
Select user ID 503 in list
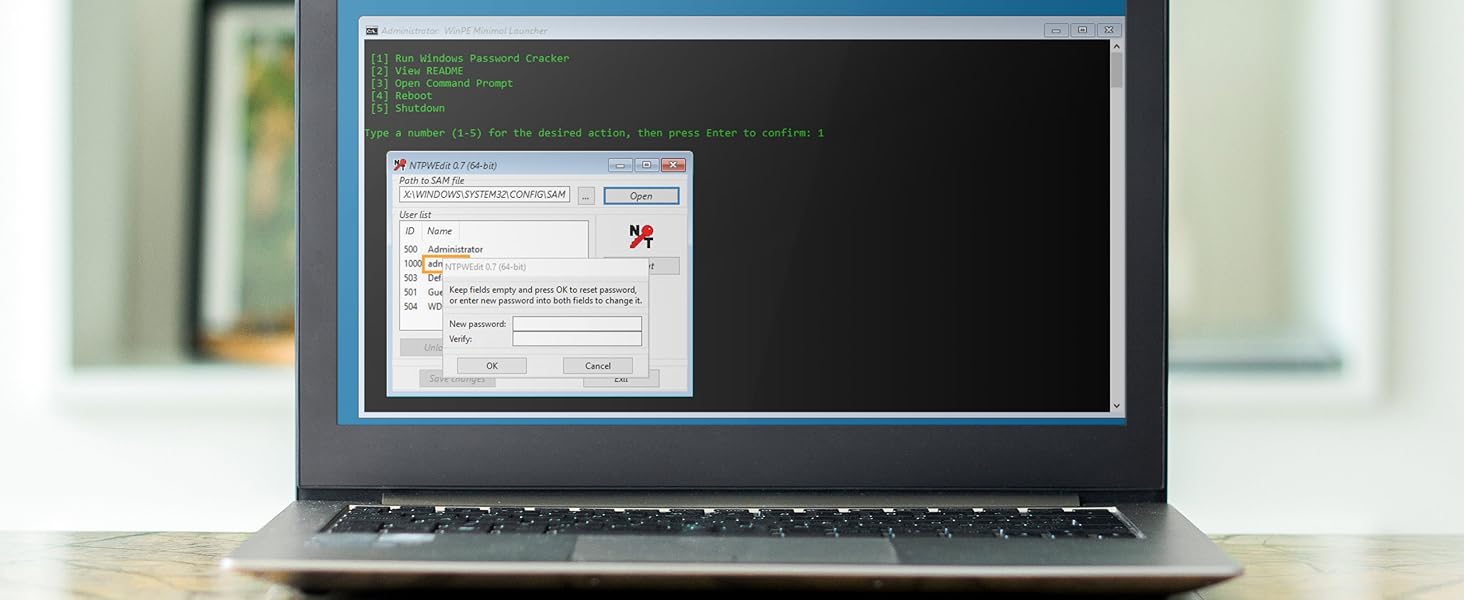(x=410, y=278)
